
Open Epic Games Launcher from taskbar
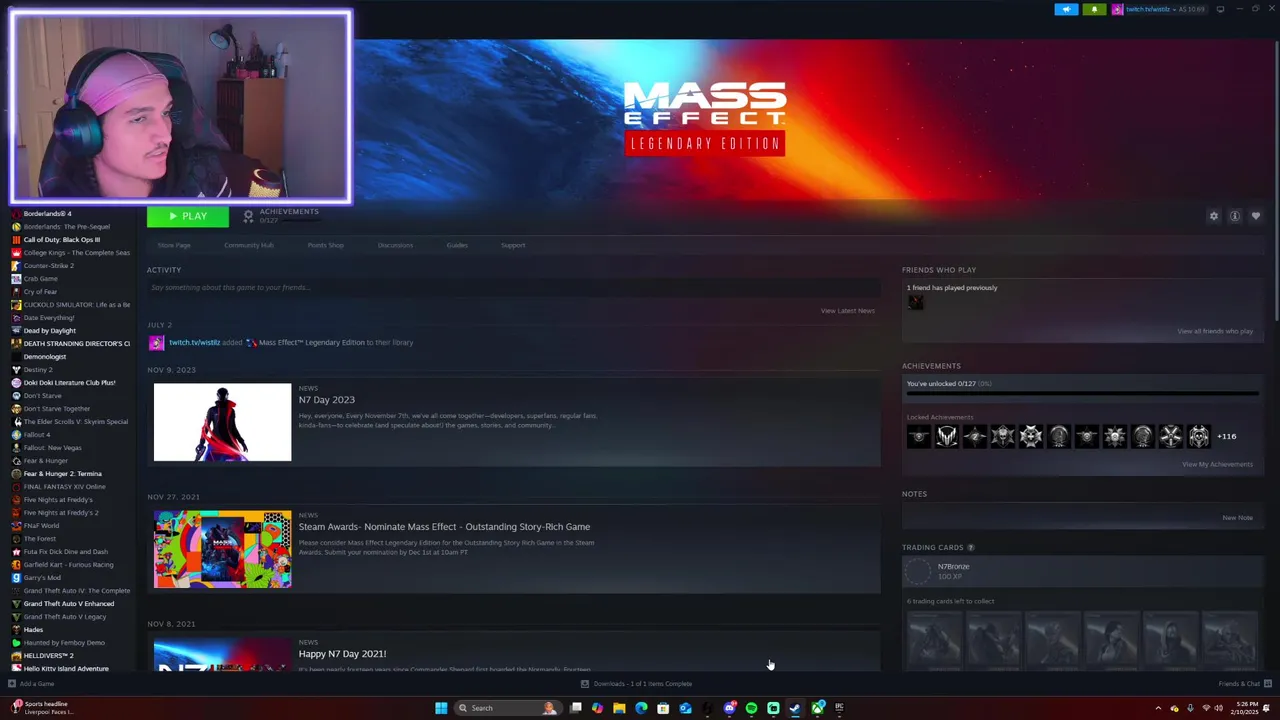(839, 708)
